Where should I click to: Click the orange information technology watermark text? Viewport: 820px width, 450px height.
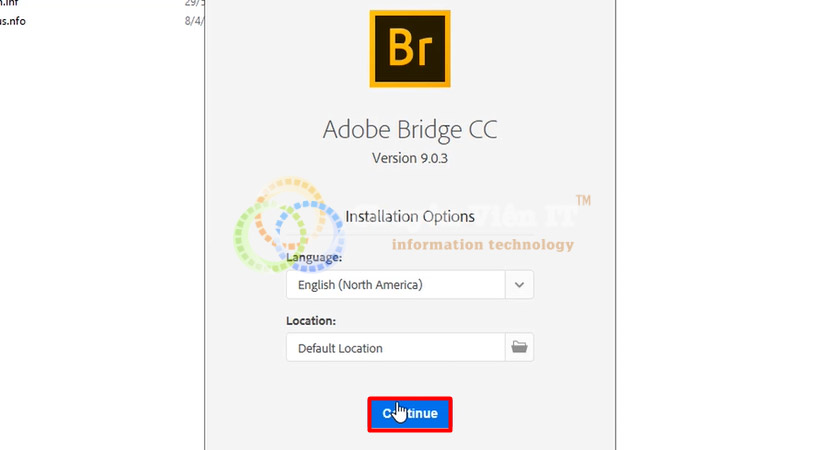[x=482, y=245]
